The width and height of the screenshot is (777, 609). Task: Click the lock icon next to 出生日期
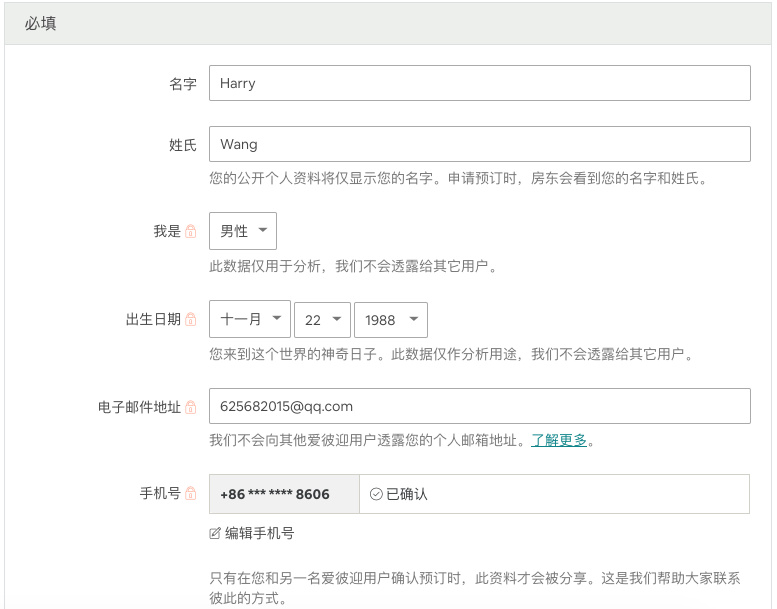click(191, 320)
